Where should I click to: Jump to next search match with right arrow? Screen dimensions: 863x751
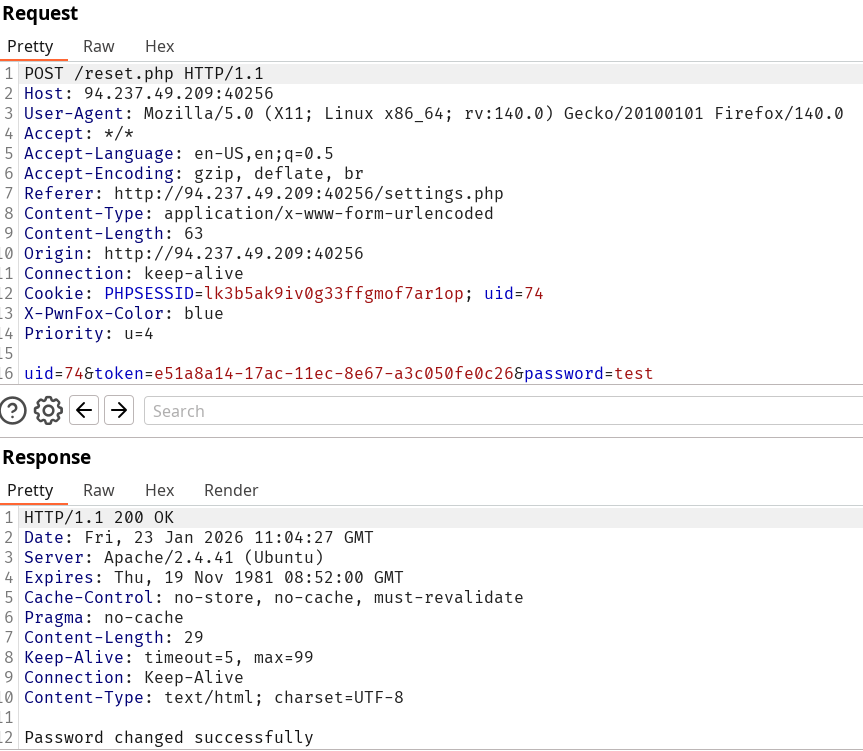[119, 410]
